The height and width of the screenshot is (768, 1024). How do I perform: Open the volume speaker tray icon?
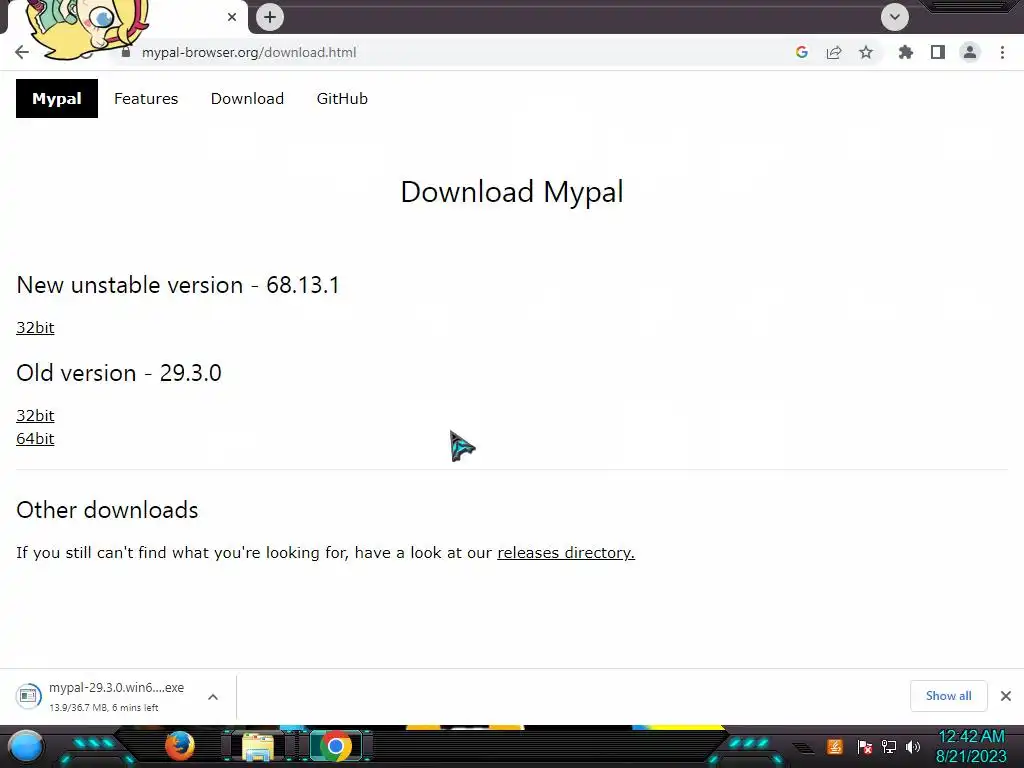pyautogui.click(x=913, y=746)
